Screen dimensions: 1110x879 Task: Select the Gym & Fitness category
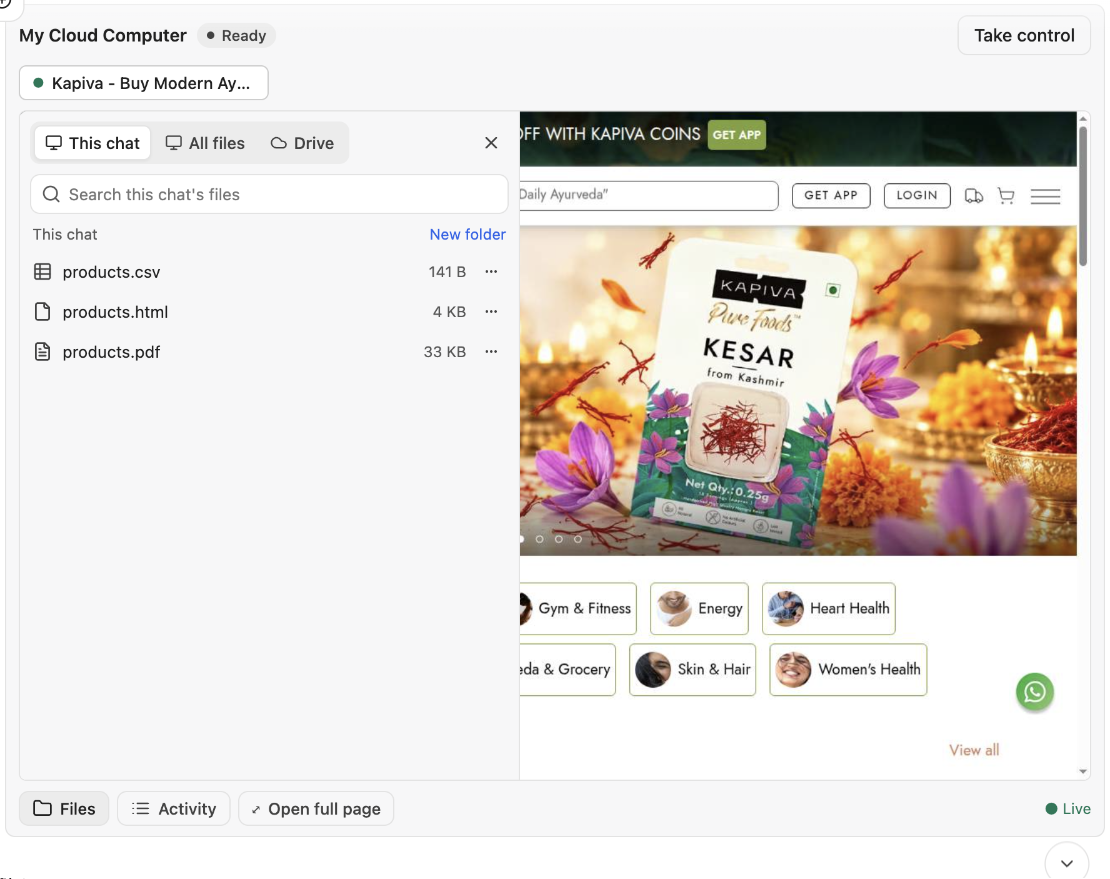[x=578, y=609]
